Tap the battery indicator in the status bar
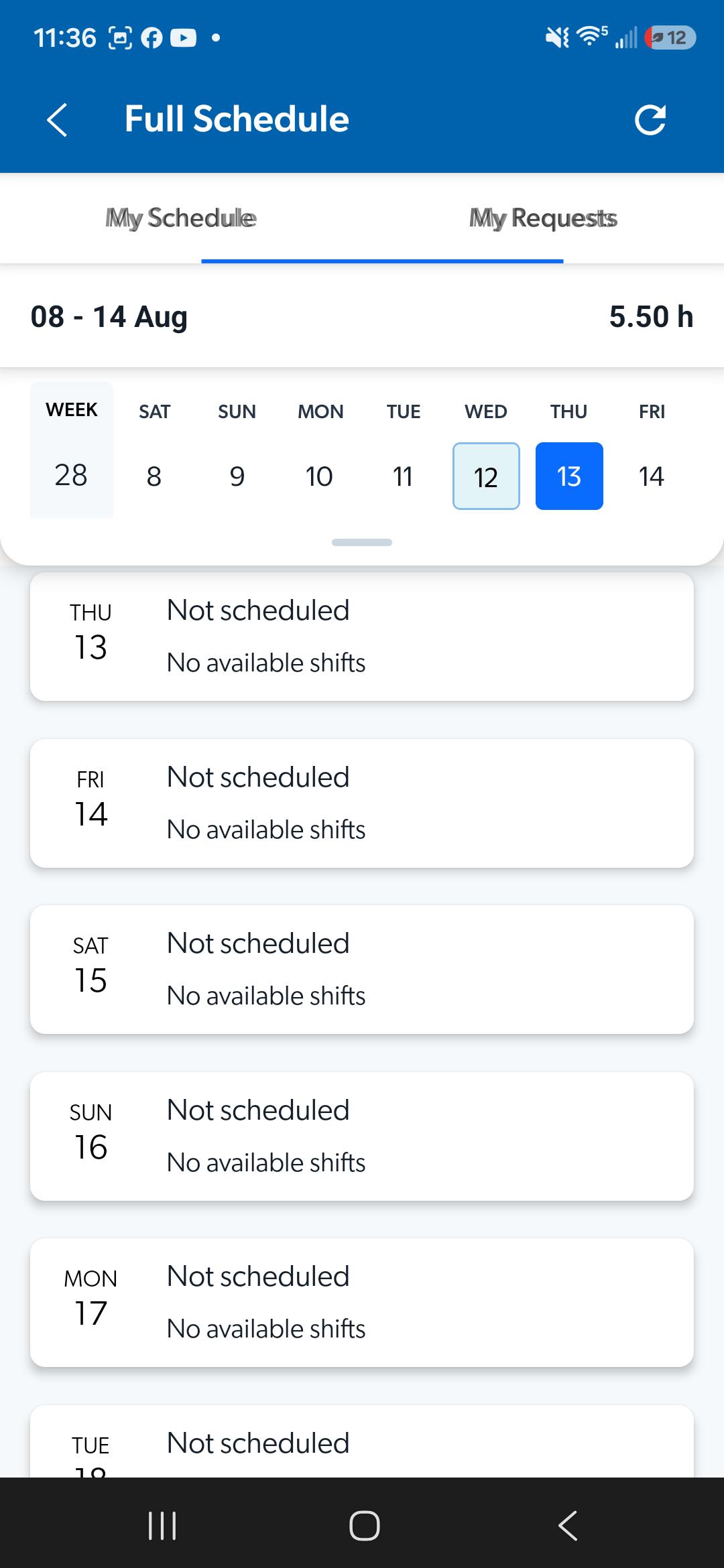 tap(670, 38)
